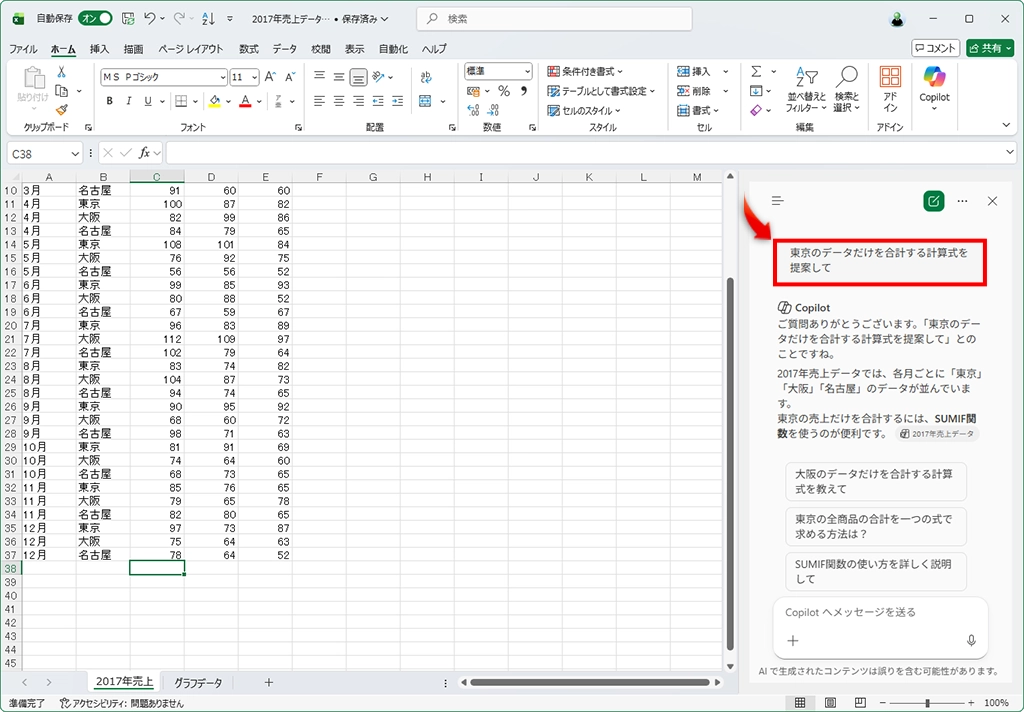Image resolution: width=1024 pixels, height=712 pixels.
Task: Toggle italic formatting
Action: (129, 101)
